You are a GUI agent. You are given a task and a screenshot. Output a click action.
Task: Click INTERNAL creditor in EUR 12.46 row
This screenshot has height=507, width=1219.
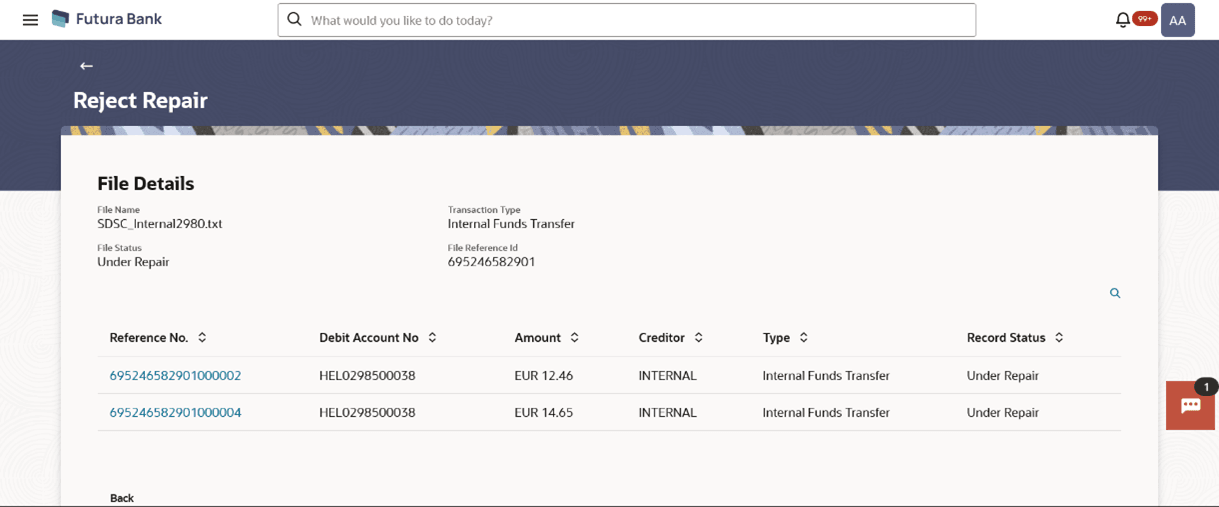coord(668,376)
